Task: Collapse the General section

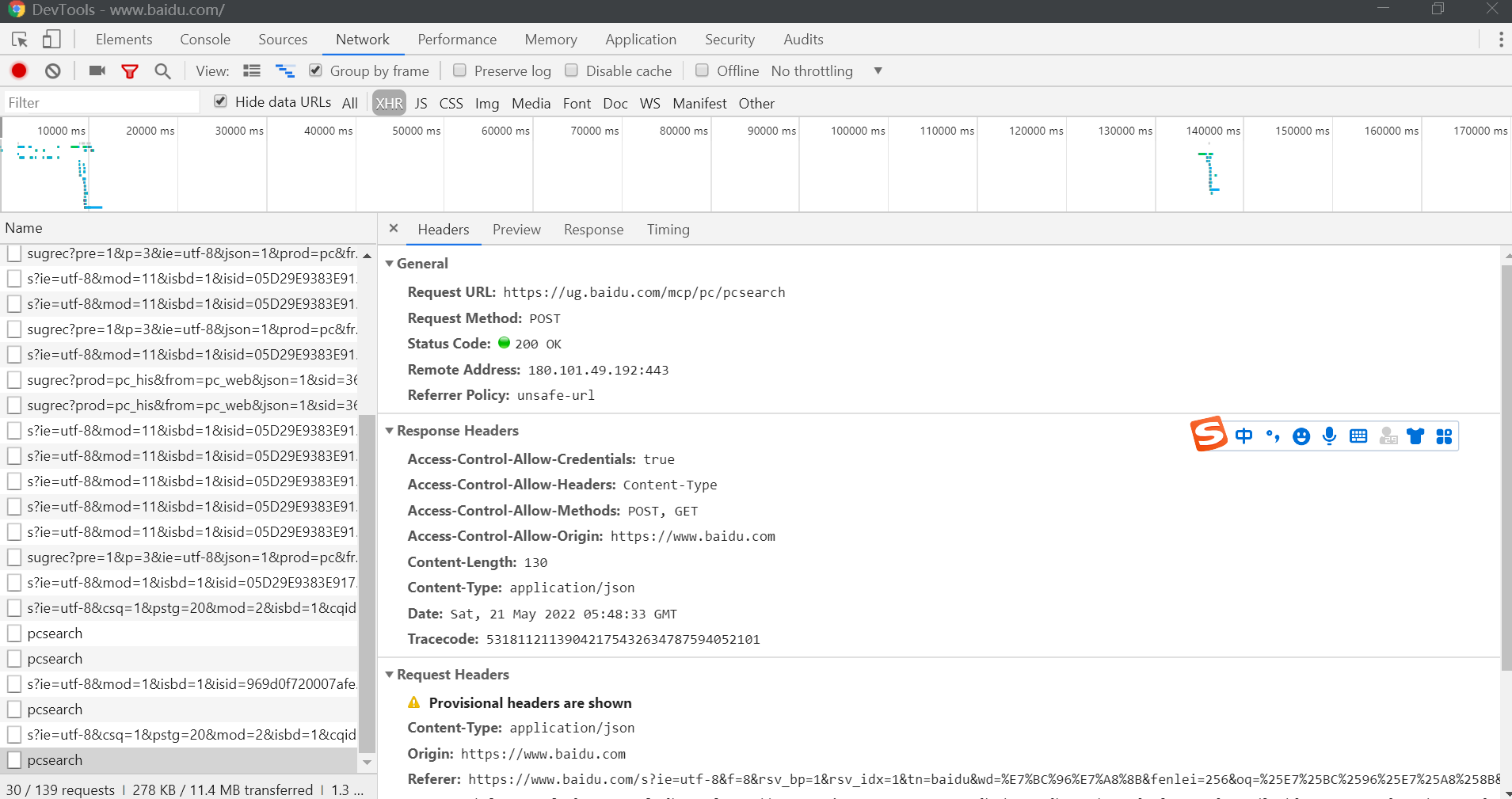Action: 390,264
